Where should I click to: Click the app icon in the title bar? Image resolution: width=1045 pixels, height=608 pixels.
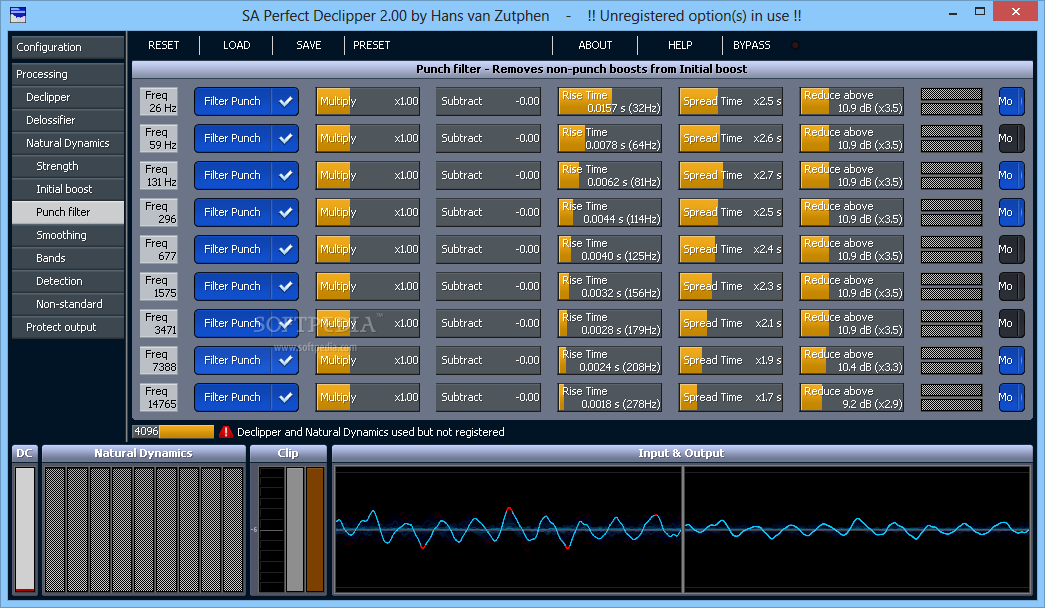(x=18, y=14)
